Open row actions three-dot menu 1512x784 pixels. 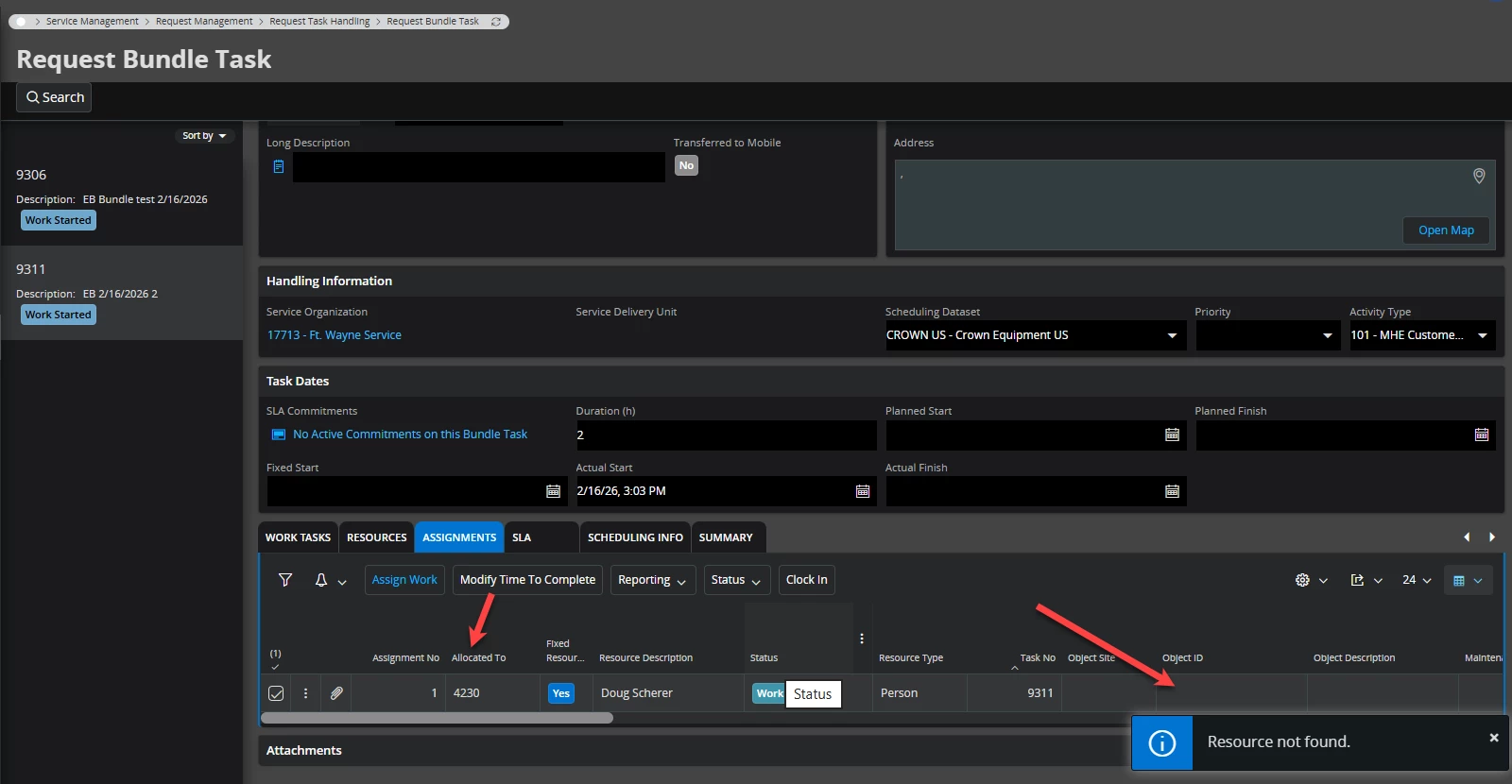[305, 693]
